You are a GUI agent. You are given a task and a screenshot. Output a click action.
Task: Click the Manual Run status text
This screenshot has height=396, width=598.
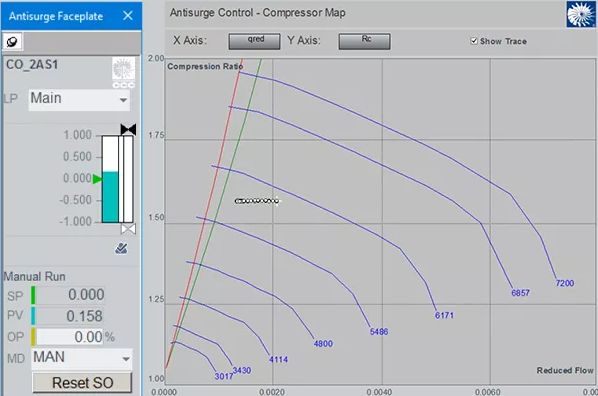[x=35, y=277]
